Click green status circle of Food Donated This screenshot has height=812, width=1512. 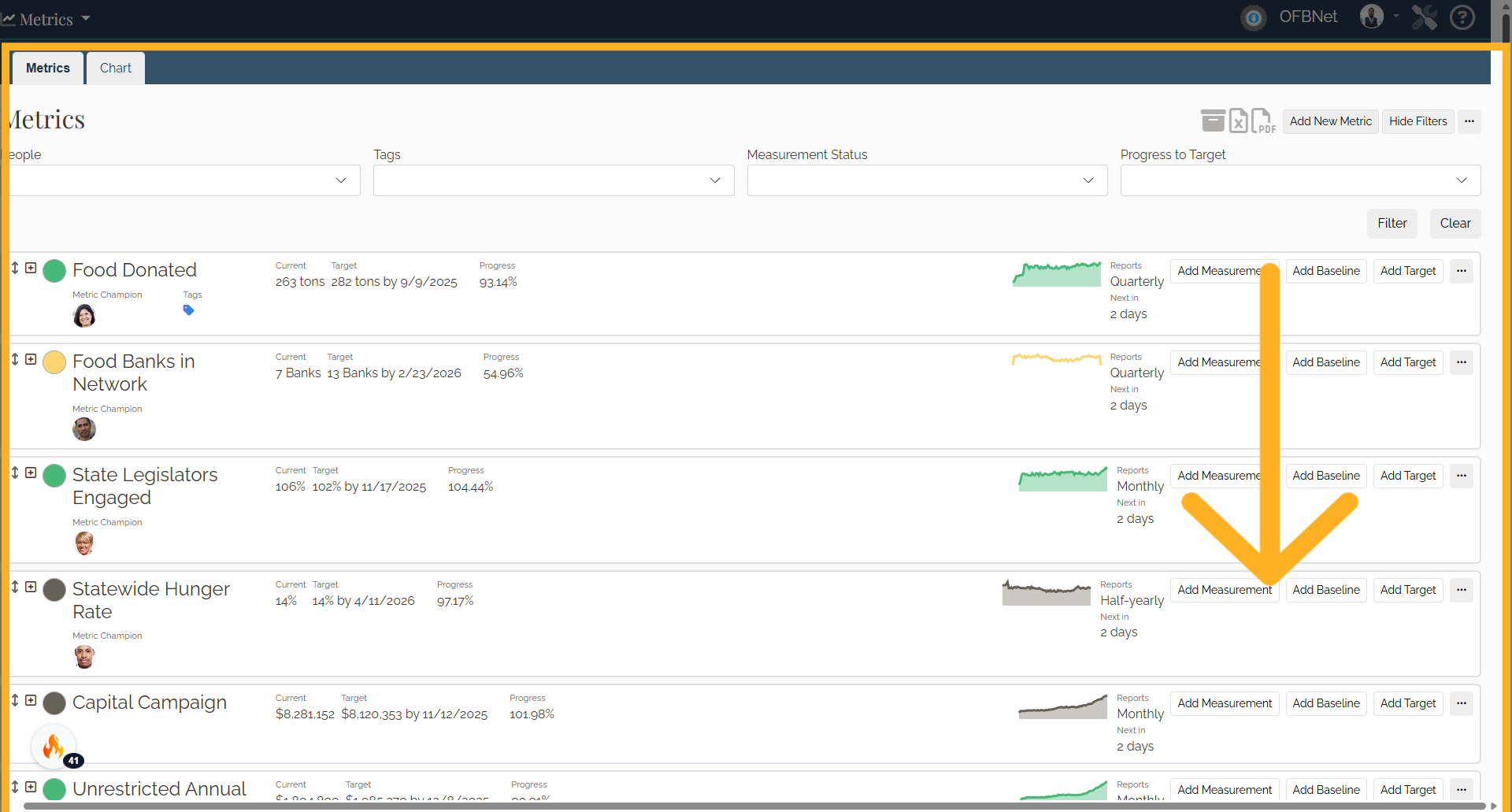[54, 271]
